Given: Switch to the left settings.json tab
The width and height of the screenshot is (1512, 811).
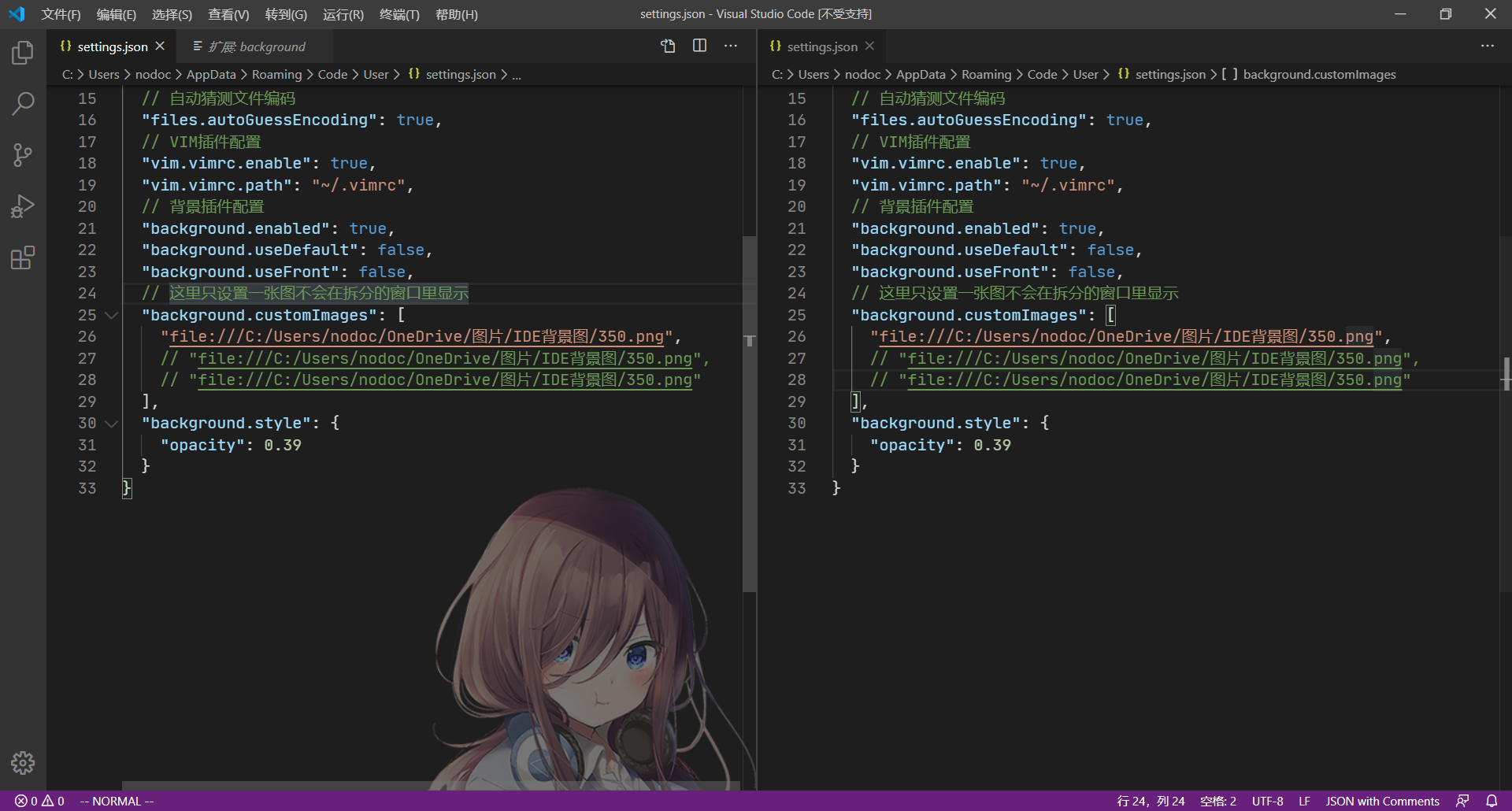Looking at the screenshot, I should click(x=112, y=46).
